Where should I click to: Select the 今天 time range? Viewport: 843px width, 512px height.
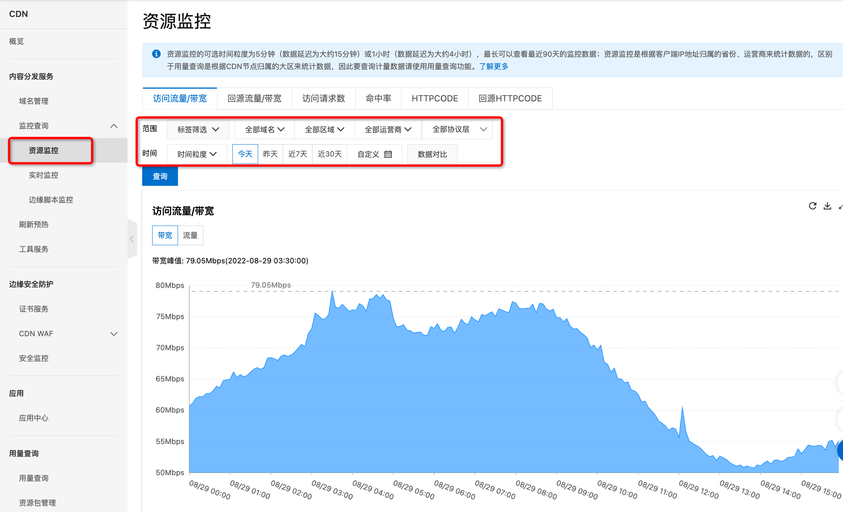click(245, 154)
